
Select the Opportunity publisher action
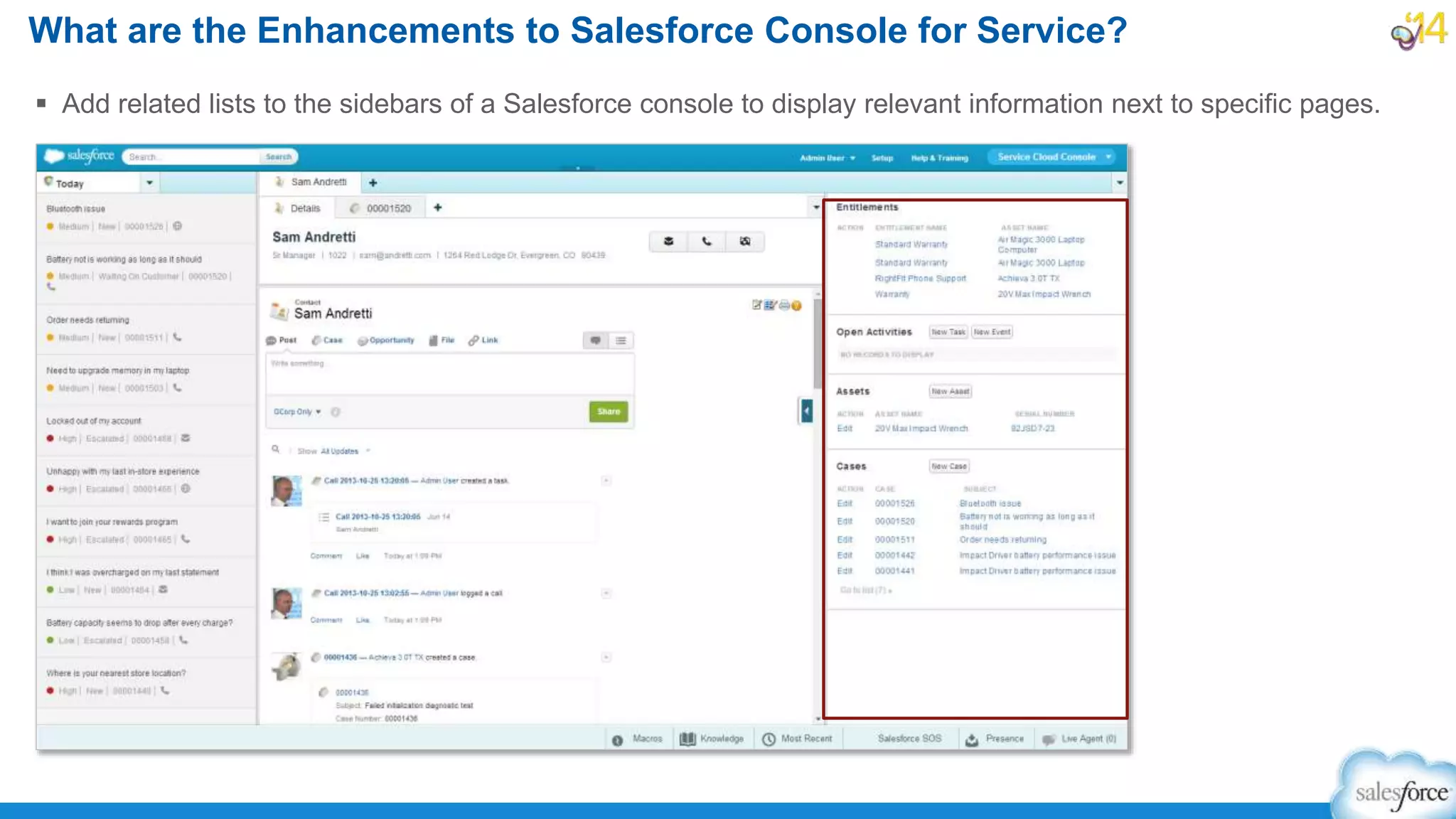386,341
